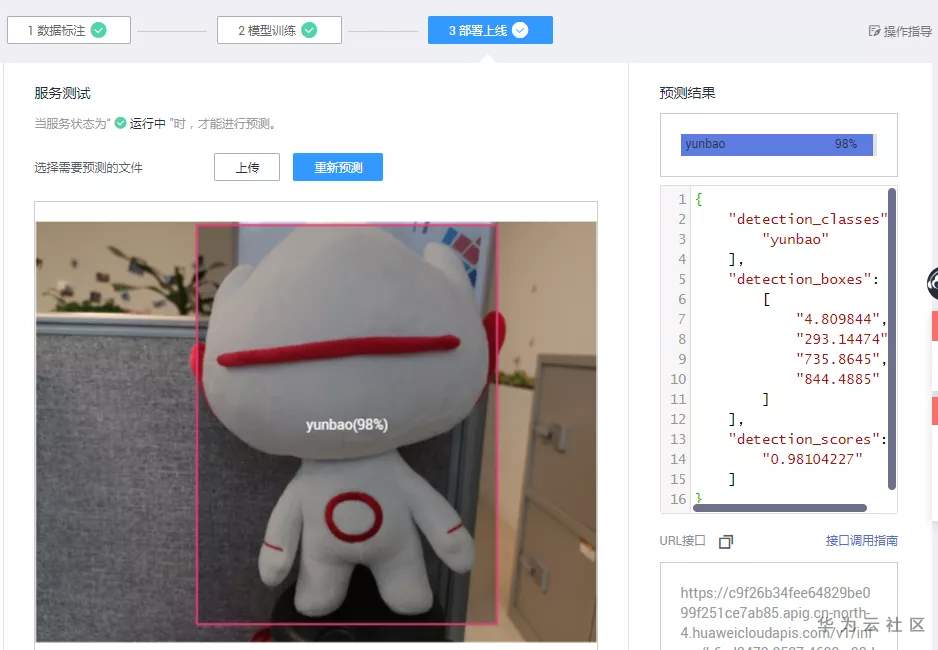The height and width of the screenshot is (650, 938).
Task: Click the 操作指导 edit icon
Action: [874, 30]
